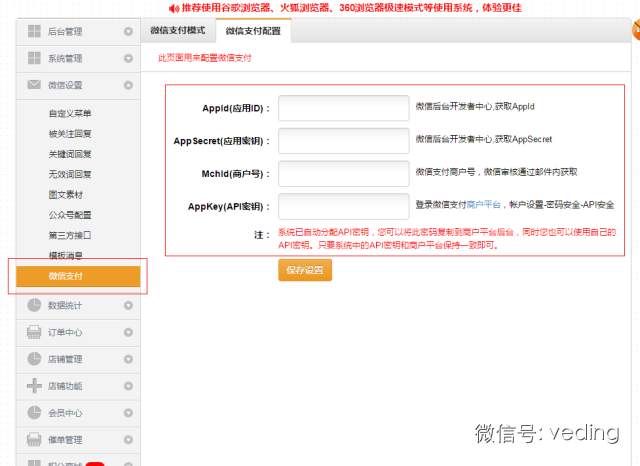This screenshot has width=640, height=466.
Task: Click the 店铺管理 label
Action: [x=65, y=359]
